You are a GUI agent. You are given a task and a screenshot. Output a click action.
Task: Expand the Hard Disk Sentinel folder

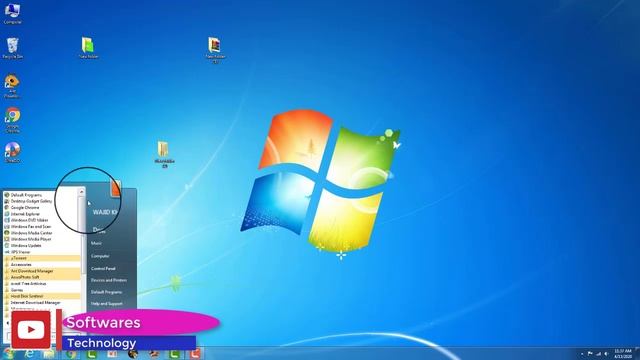pos(42,296)
